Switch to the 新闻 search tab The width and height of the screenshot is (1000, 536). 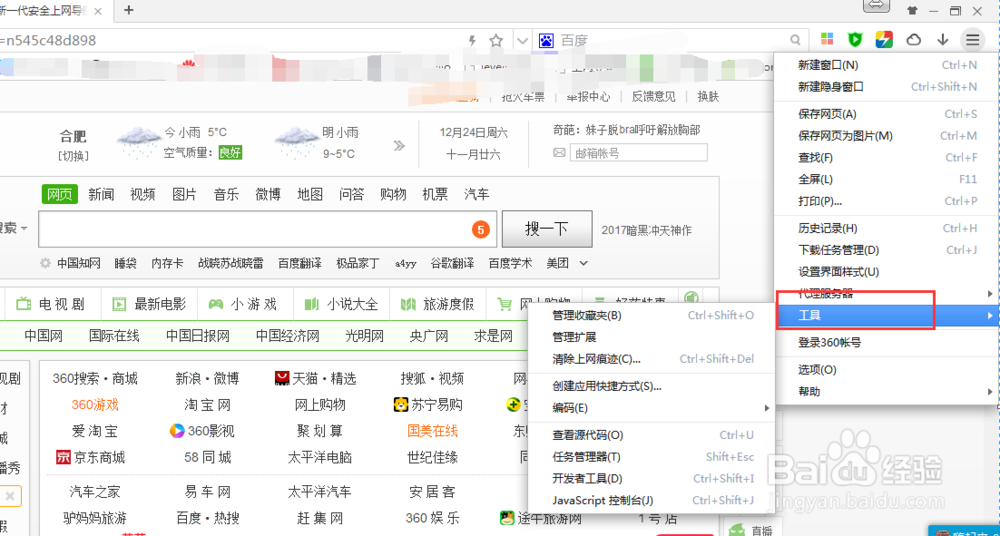[101, 195]
